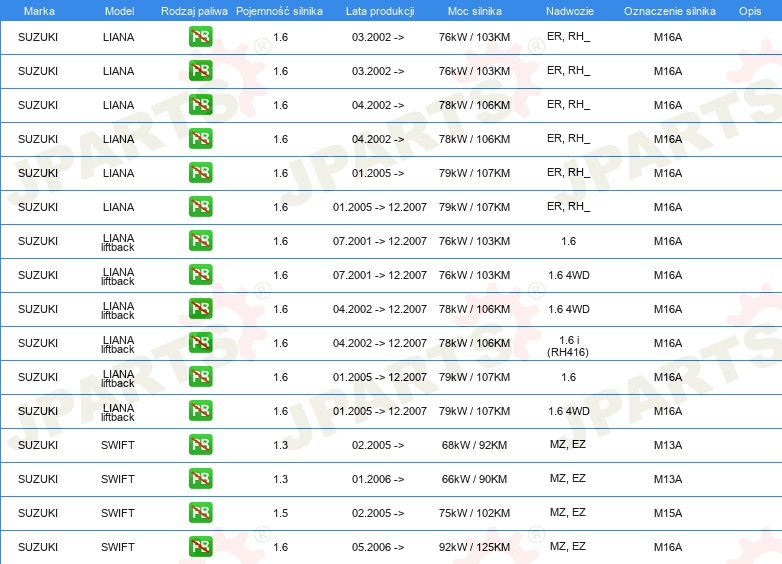
Task: Click petrol icon in the 1.6 i (RH416) row
Action: pyautogui.click(x=200, y=342)
